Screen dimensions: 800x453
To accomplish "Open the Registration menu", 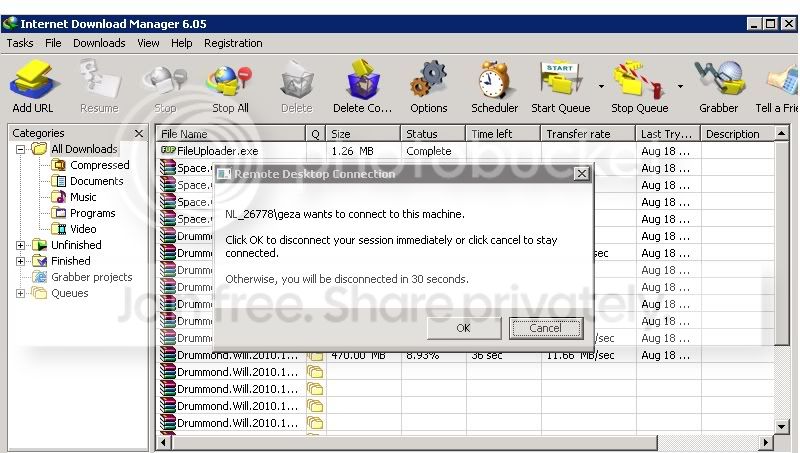I will click(233, 43).
